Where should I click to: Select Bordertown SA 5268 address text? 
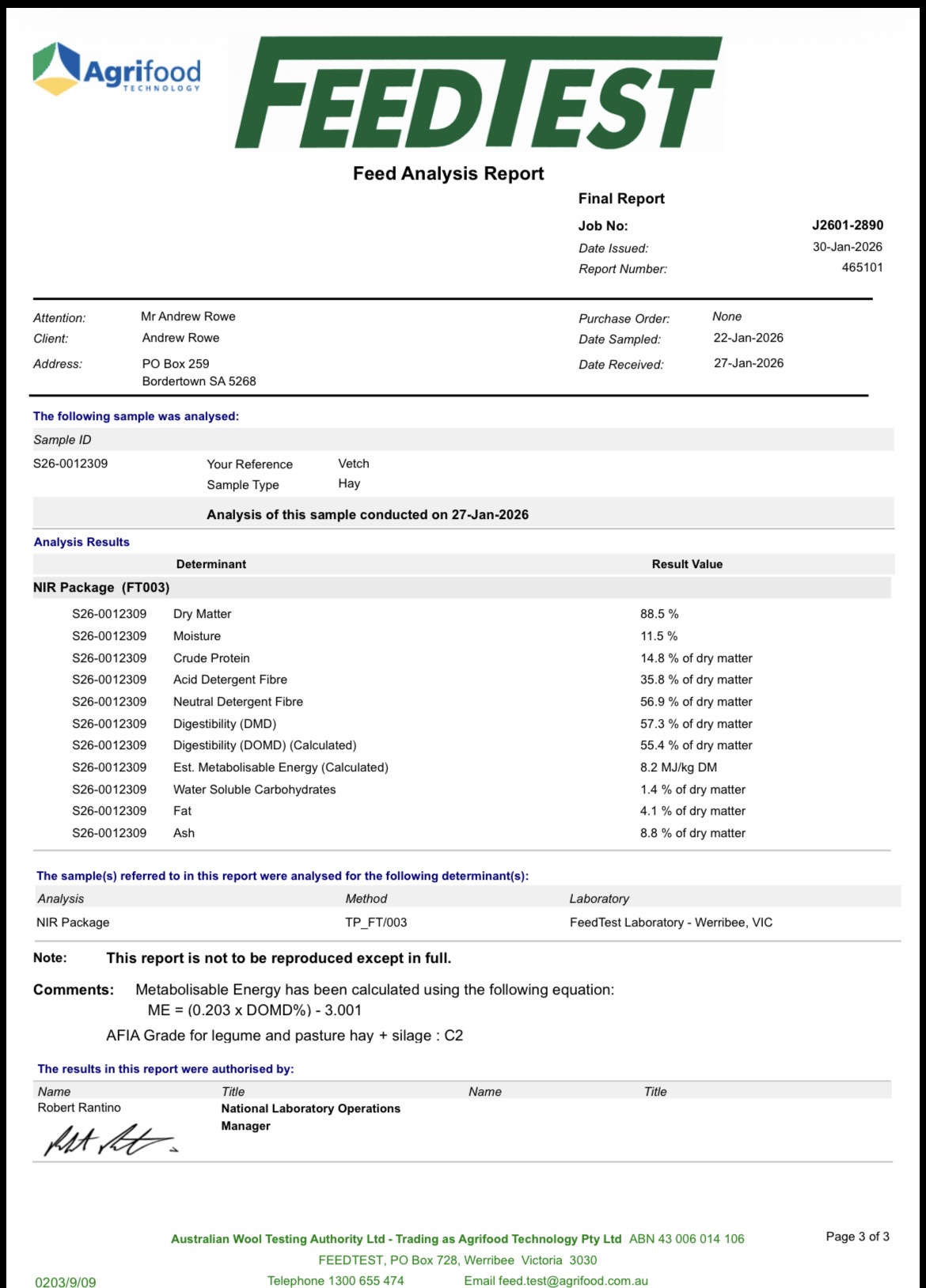click(x=199, y=381)
